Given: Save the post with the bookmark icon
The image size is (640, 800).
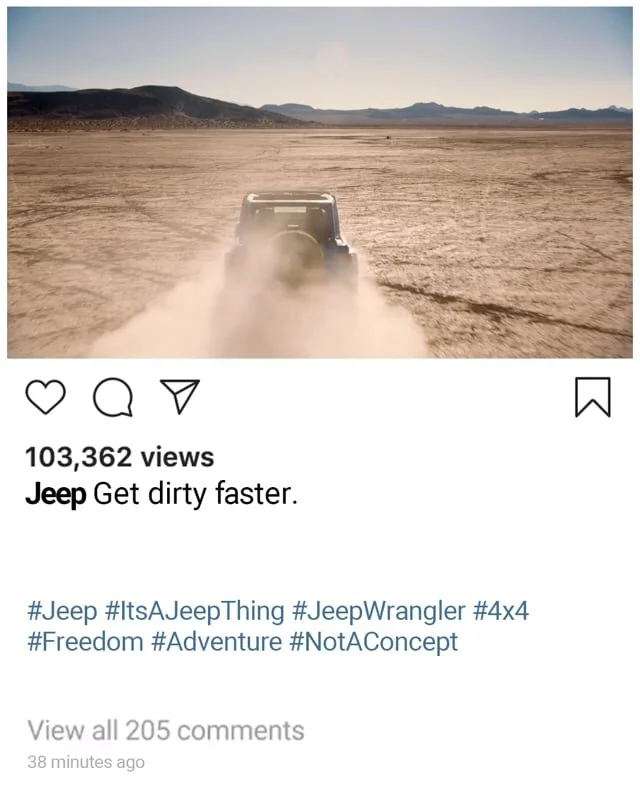Looking at the screenshot, I should [593, 397].
